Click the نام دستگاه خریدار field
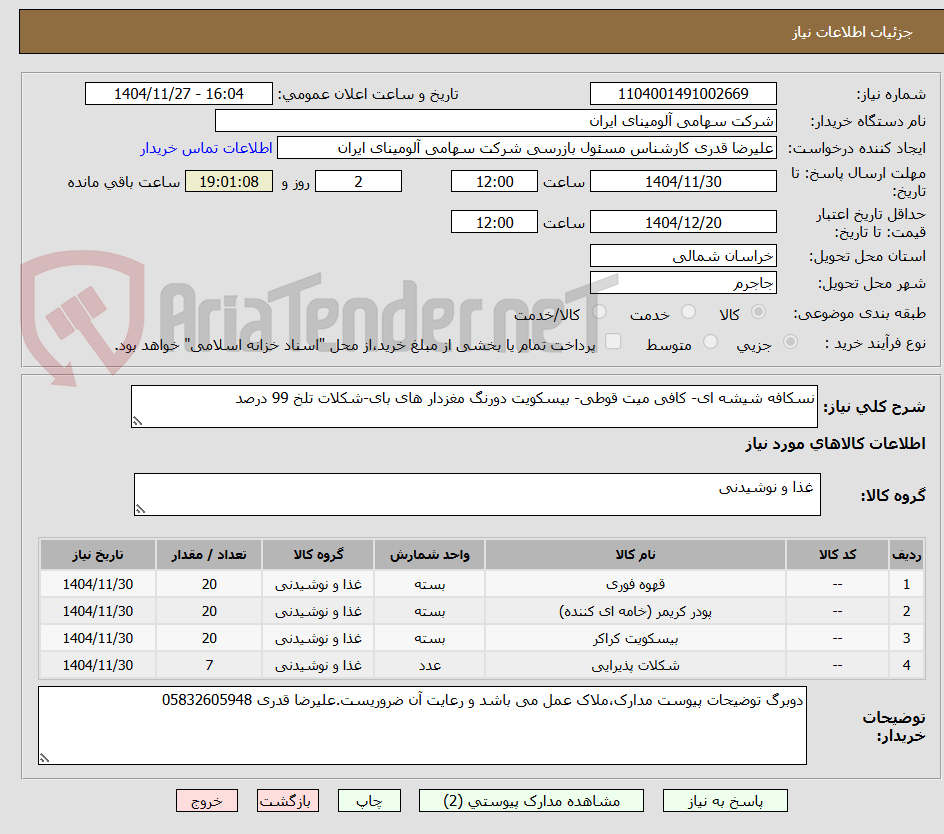Image resolution: width=944 pixels, height=834 pixels. tap(495, 121)
